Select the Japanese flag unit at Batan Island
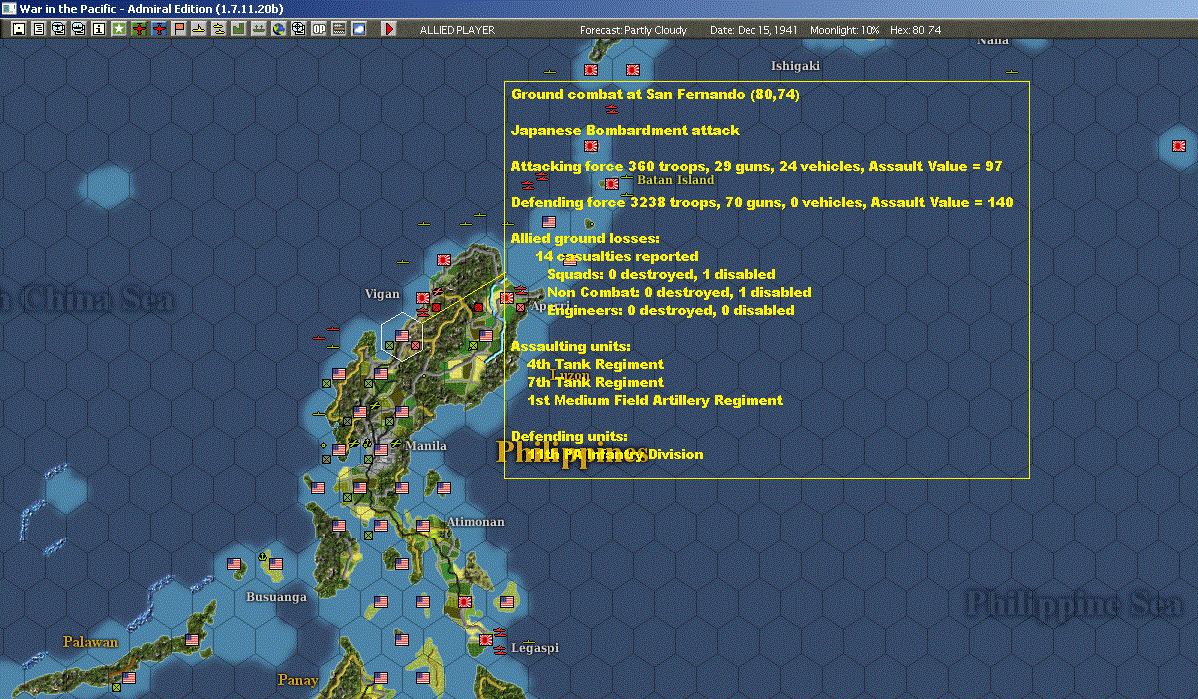Screen dimensions: 1198x699 coord(612,183)
